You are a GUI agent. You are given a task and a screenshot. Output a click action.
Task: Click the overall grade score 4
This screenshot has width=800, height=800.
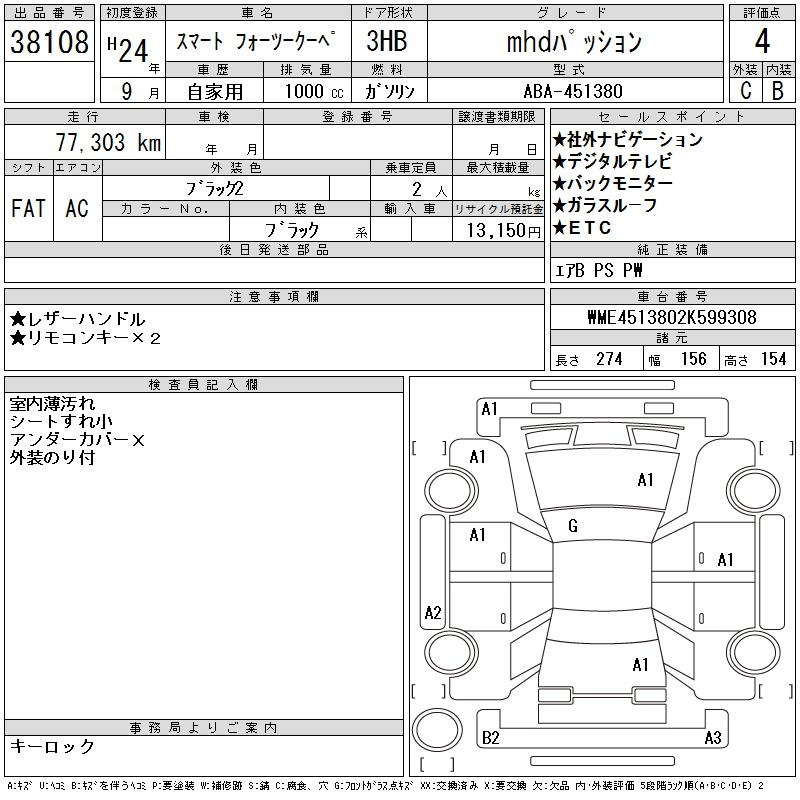click(x=761, y=42)
